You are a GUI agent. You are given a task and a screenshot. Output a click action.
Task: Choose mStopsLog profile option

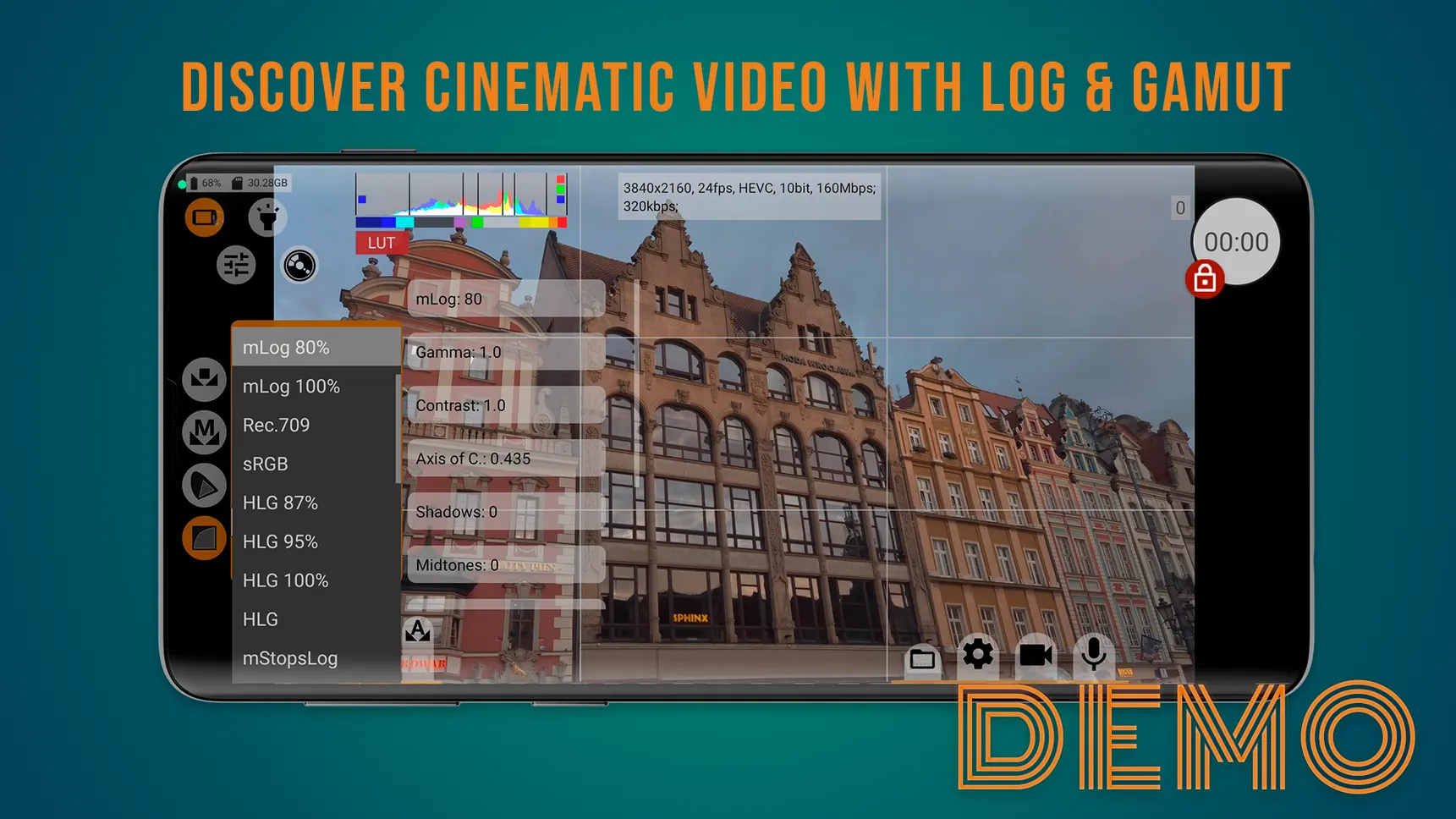pos(290,658)
